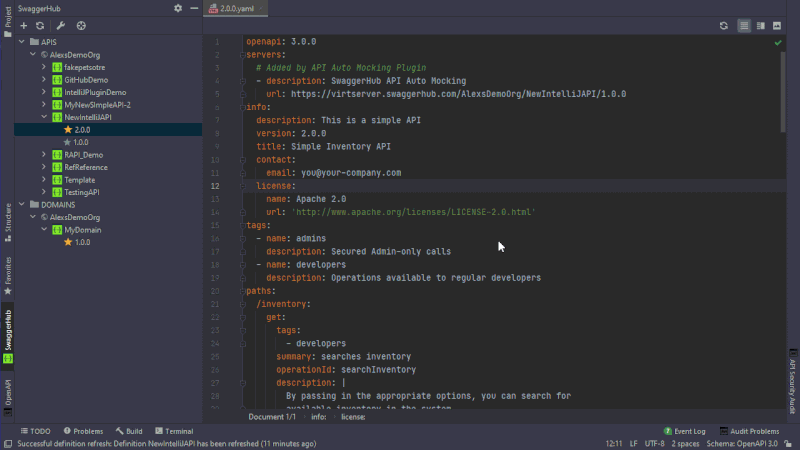The width and height of the screenshot is (800, 450).
Task: Collapse the APIS folder
Action: pyautogui.click(x=22, y=42)
